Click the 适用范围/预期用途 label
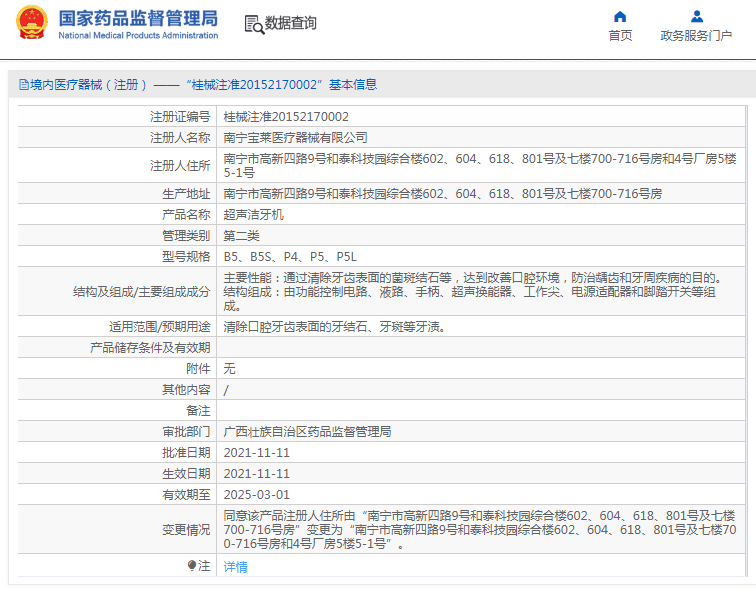This screenshot has height=592, width=756. (160, 327)
